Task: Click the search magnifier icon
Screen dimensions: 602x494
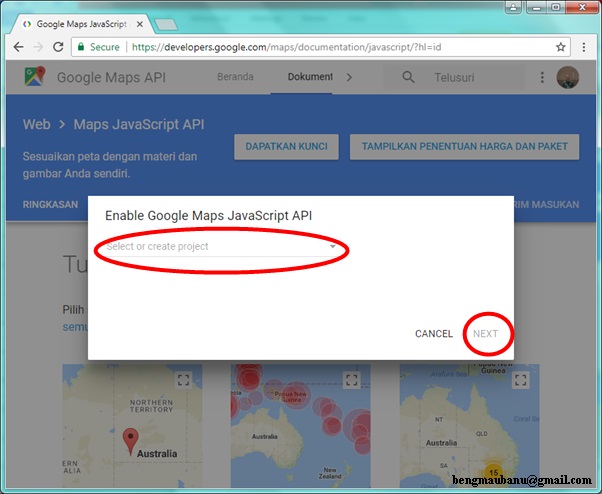Action: coord(408,77)
